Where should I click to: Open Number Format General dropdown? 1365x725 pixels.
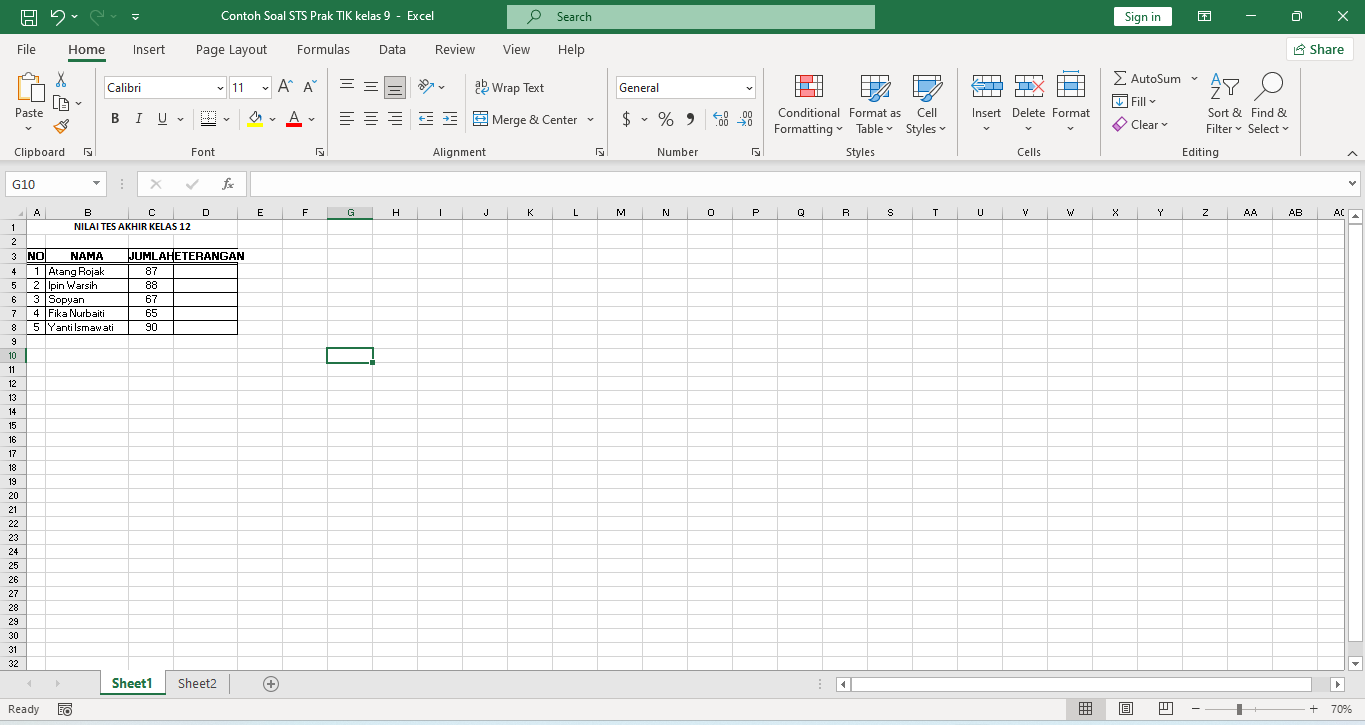coord(749,88)
